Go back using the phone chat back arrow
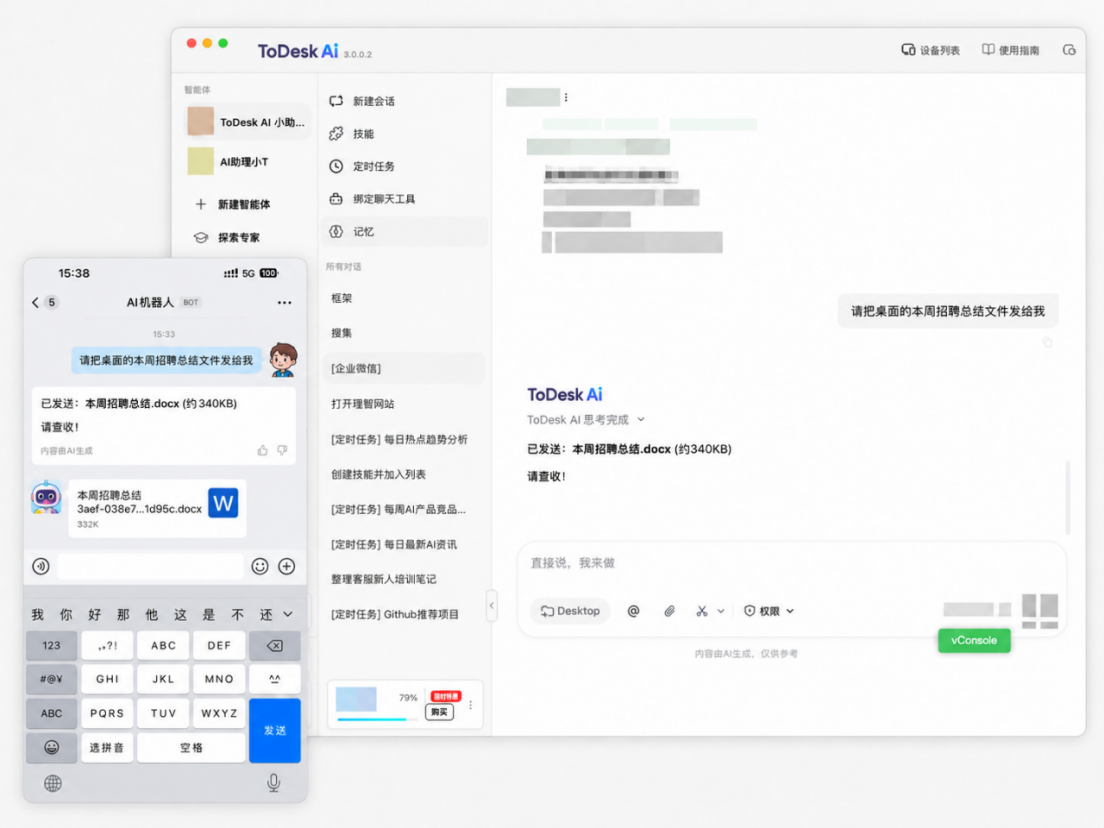The image size is (1104, 828). [36, 303]
